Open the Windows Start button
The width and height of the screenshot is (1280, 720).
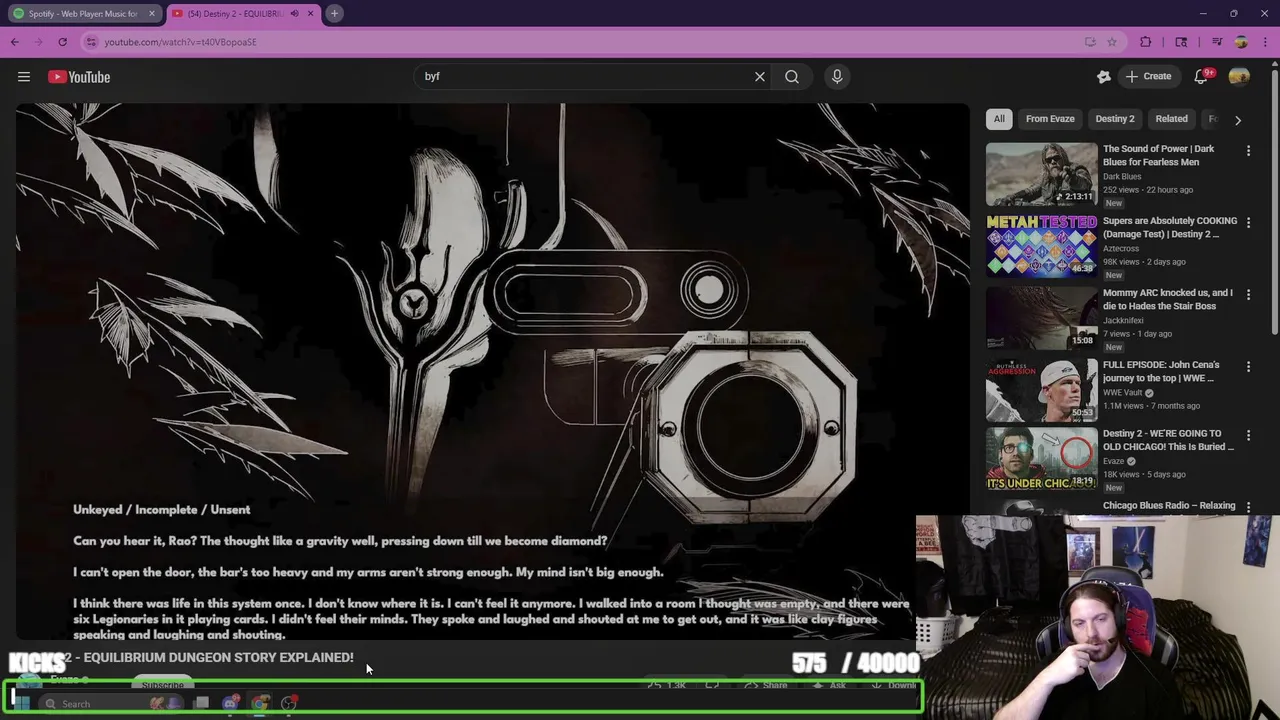tap(21, 703)
